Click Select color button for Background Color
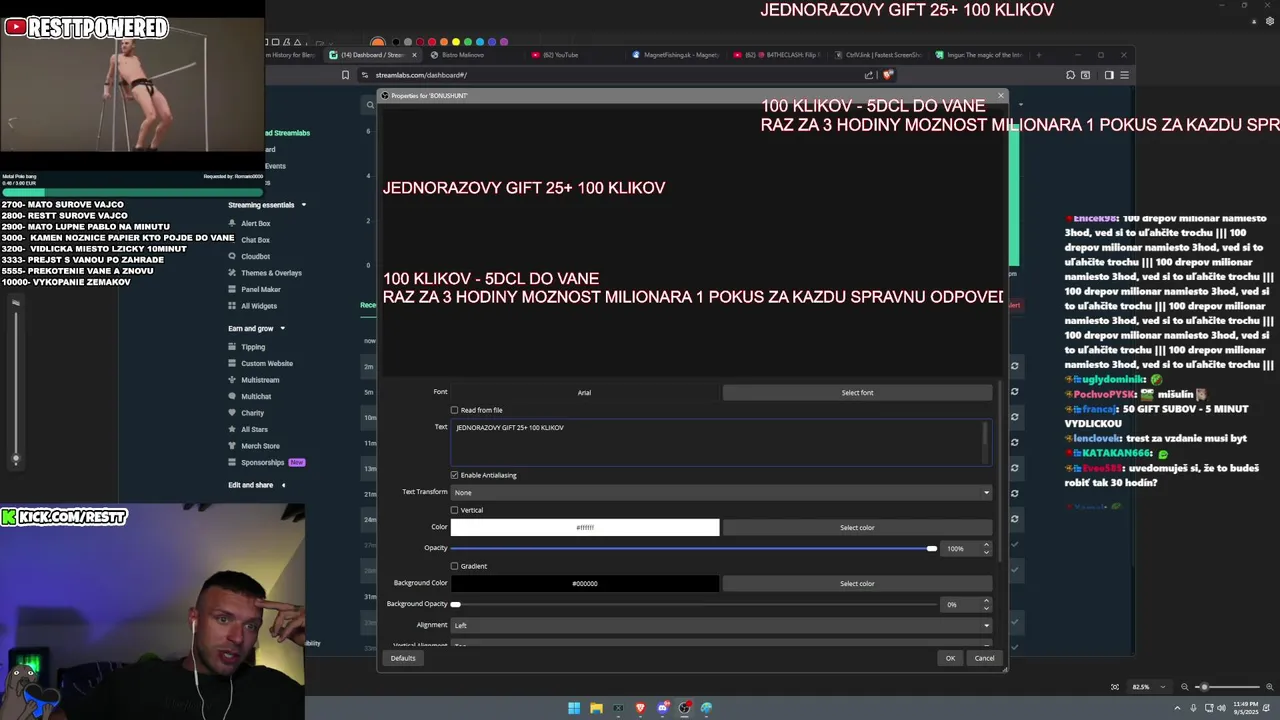 [x=857, y=583]
